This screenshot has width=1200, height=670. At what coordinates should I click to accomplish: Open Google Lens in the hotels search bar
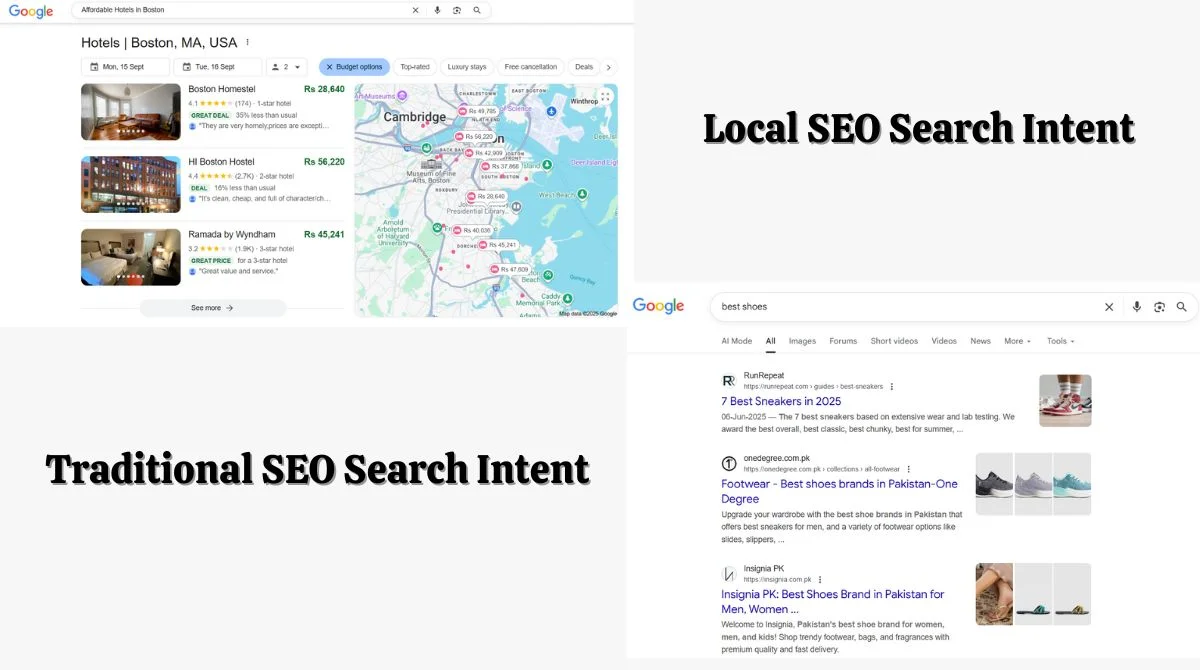point(456,10)
